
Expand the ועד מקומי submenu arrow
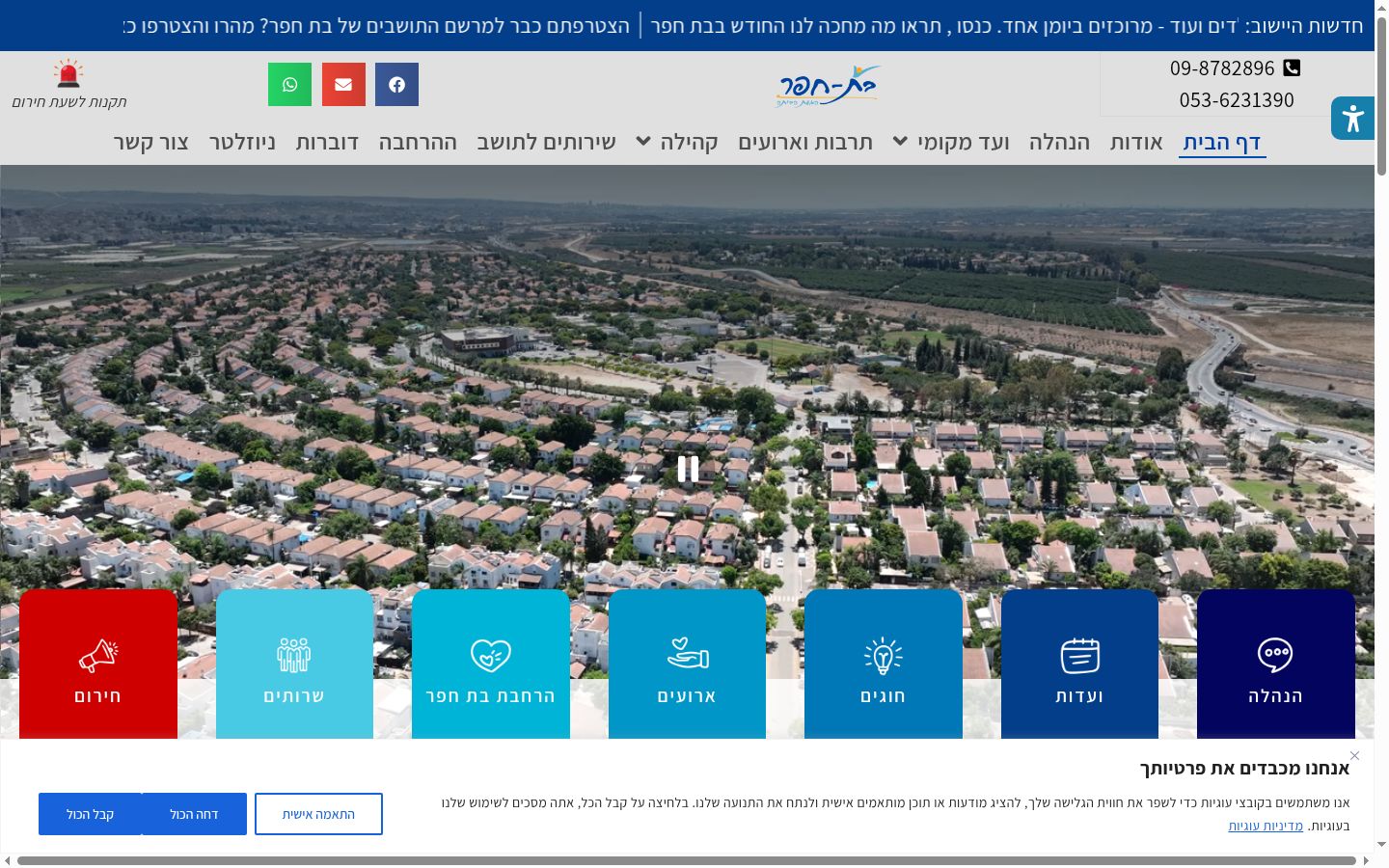tap(900, 141)
